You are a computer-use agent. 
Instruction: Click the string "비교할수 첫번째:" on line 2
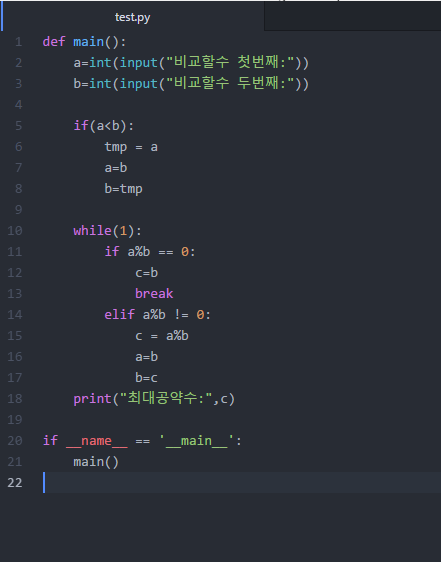pyautogui.click(x=231, y=62)
